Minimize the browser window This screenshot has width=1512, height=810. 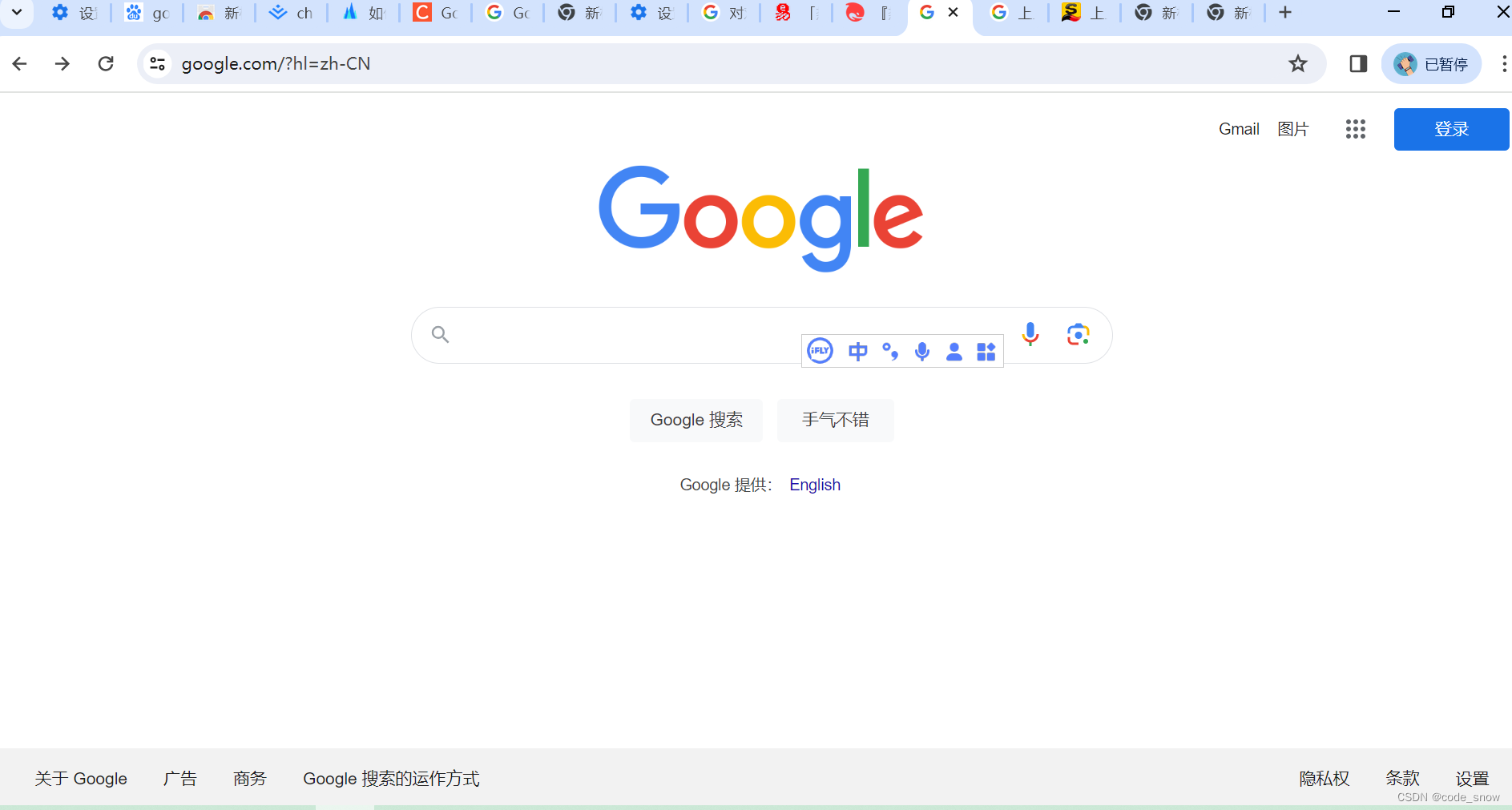tap(1393, 12)
